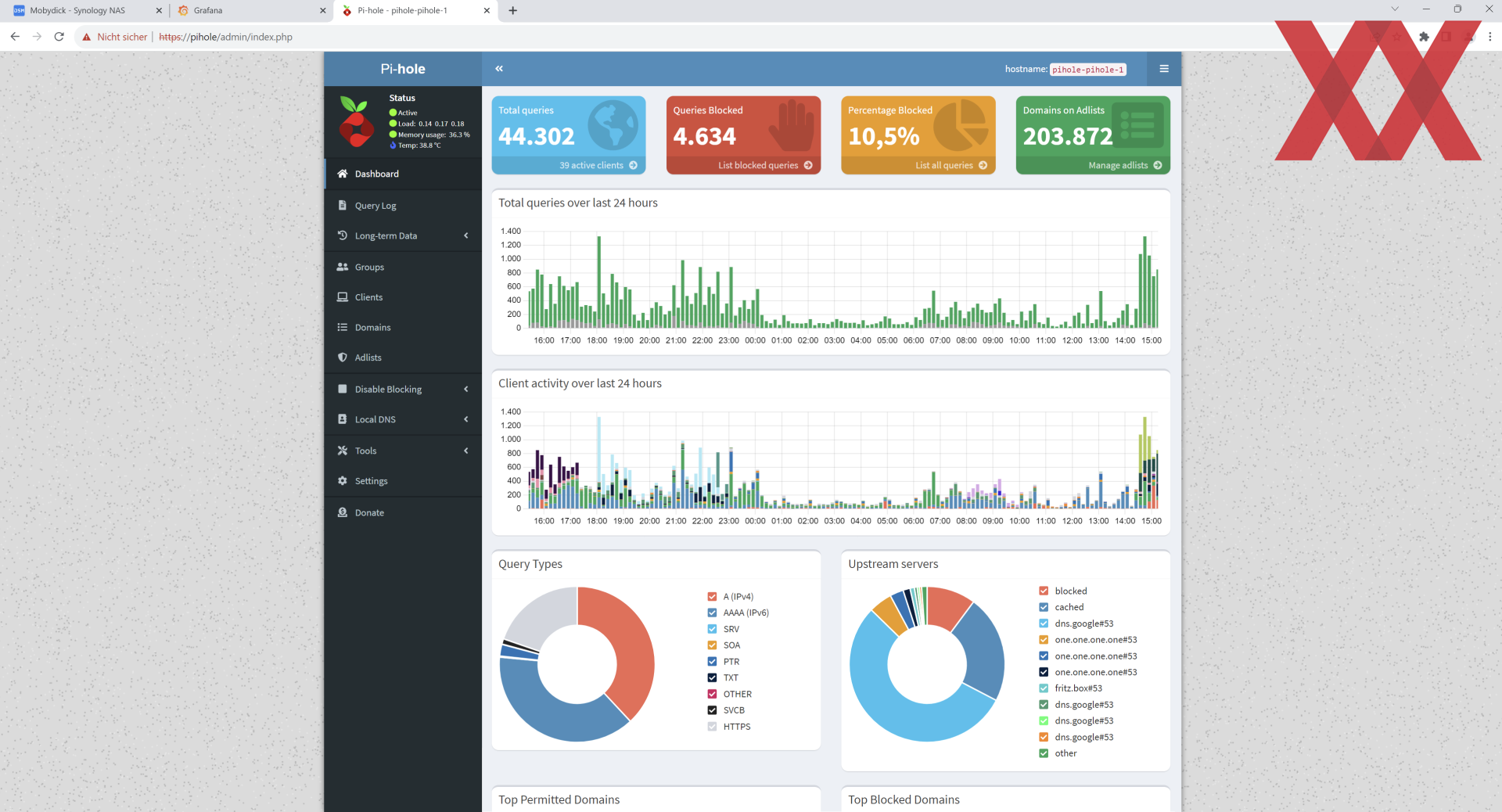
Task: Open the hamburger menu in header
Action: click(x=1164, y=69)
